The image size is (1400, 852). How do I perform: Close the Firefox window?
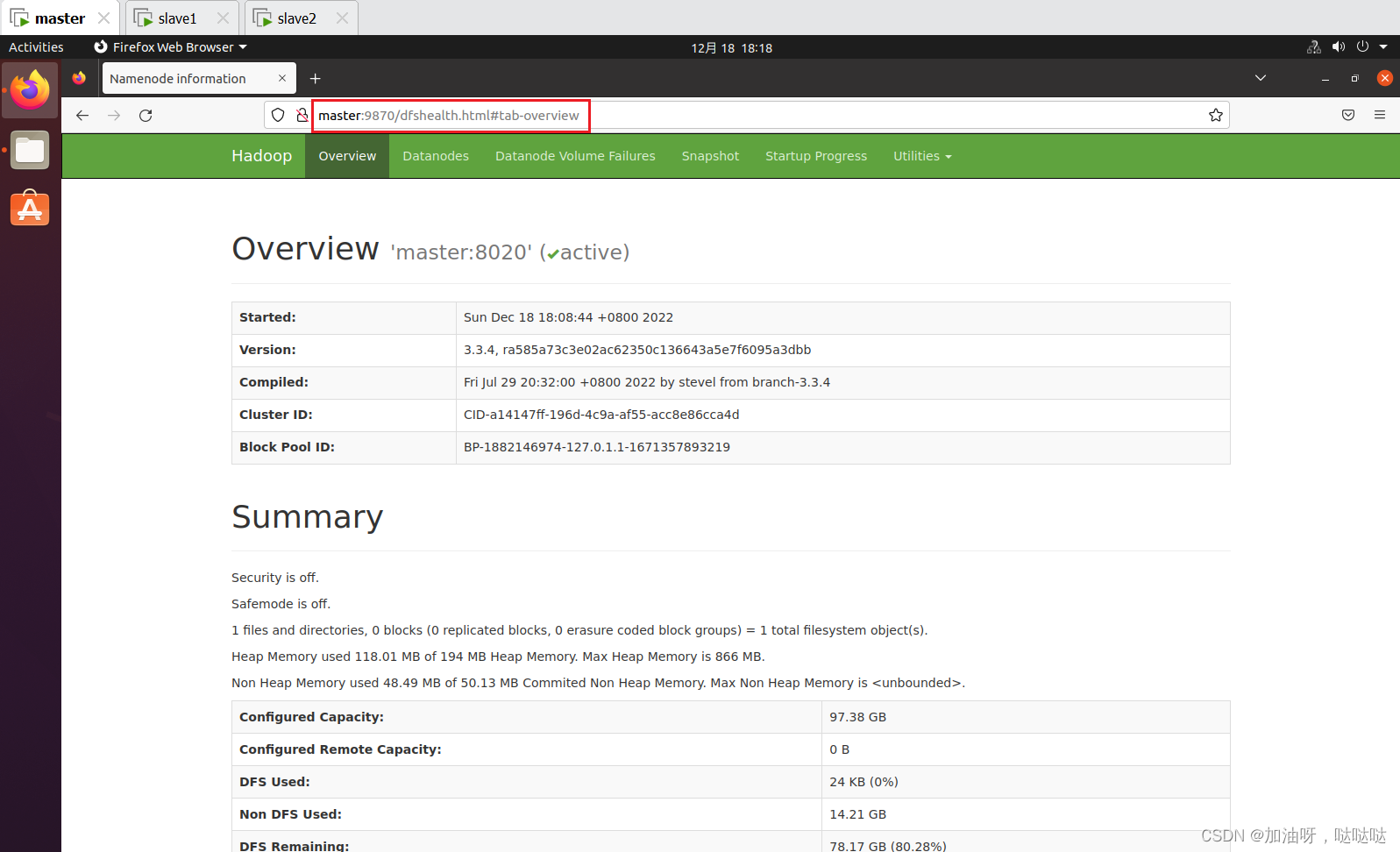[x=1385, y=78]
